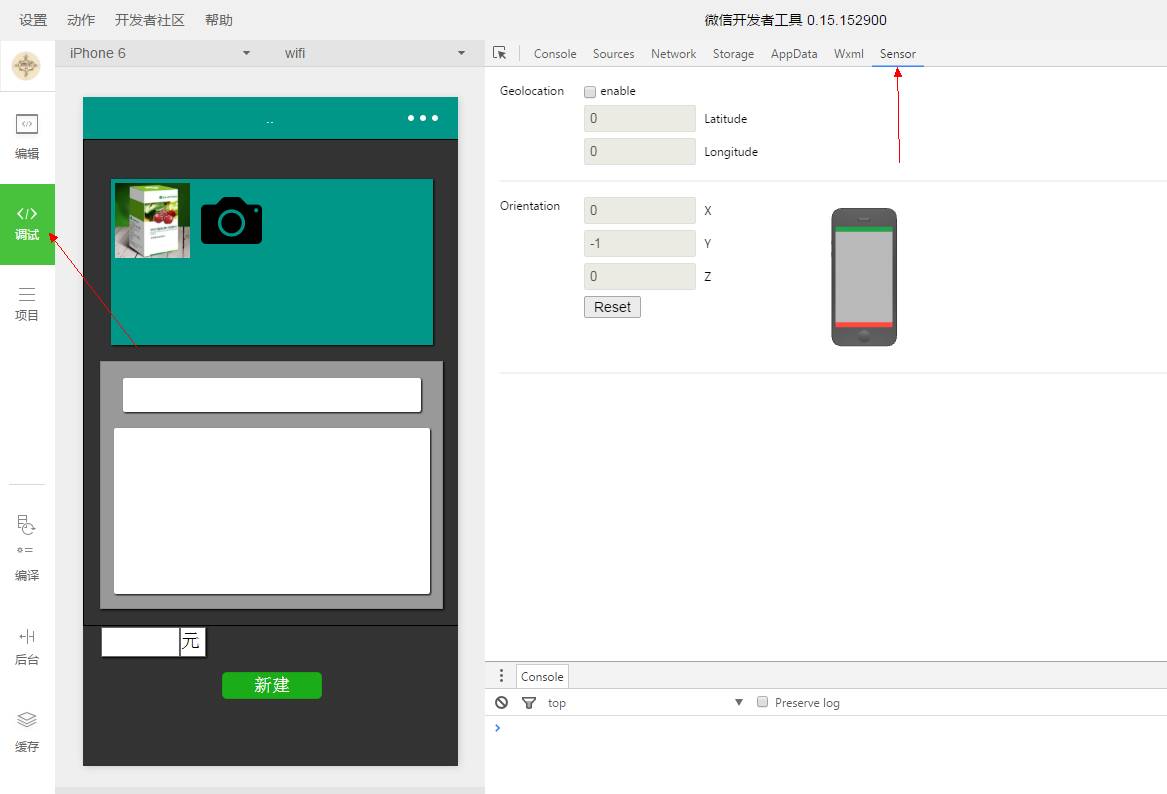Activate the element inspector arrow icon
This screenshot has height=794, width=1167.
point(500,53)
